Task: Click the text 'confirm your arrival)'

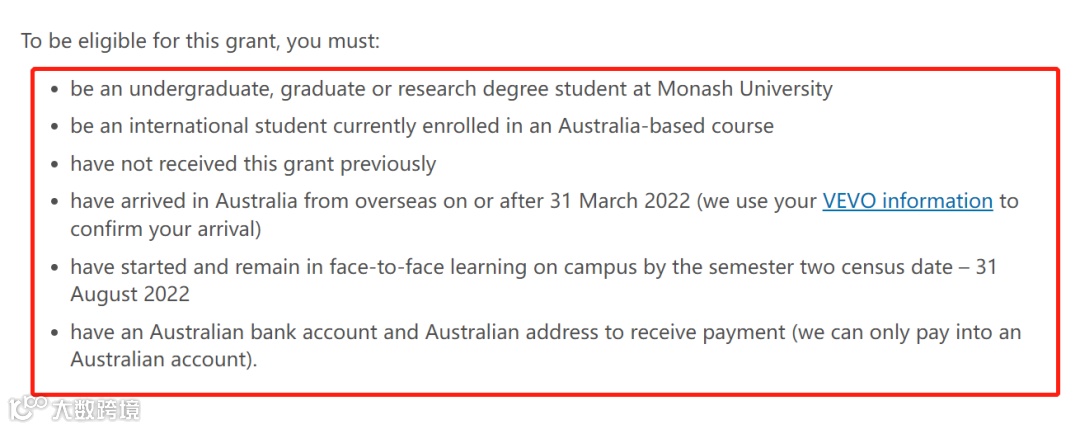Action: click(x=165, y=229)
